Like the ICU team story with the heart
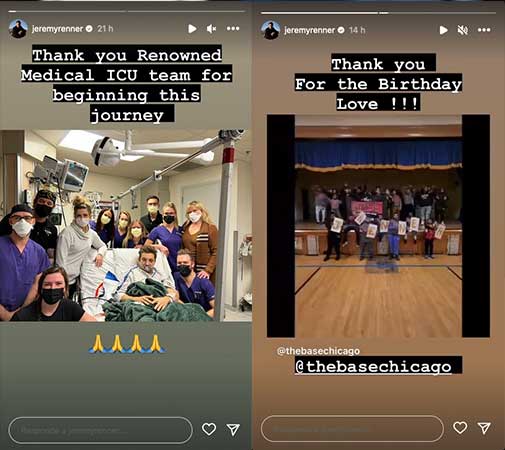 pyautogui.click(x=209, y=429)
